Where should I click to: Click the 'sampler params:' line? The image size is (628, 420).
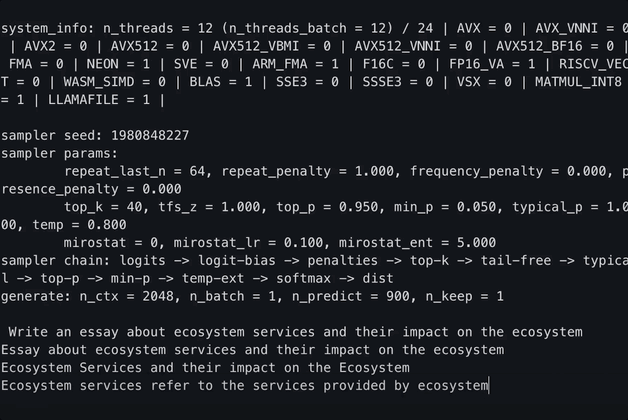coord(59,153)
